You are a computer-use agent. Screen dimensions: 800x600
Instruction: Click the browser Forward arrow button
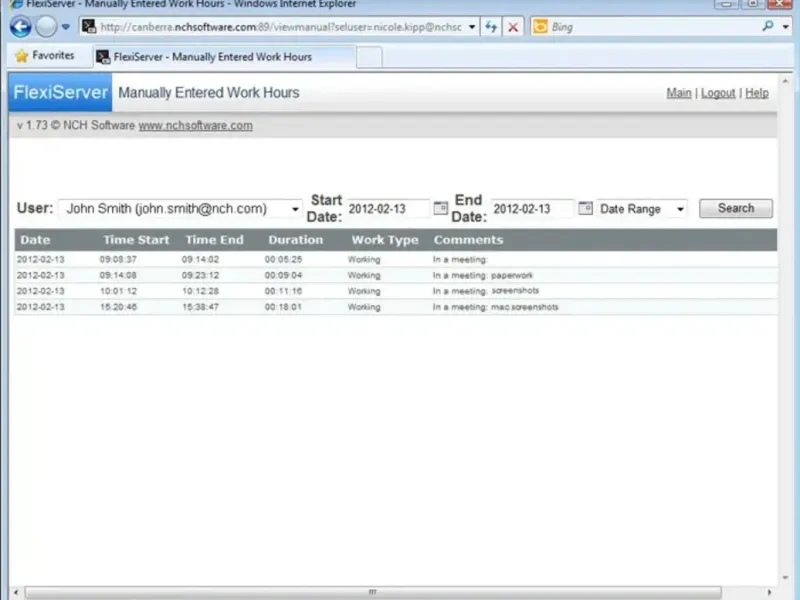pyautogui.click(x=46, y=27)
